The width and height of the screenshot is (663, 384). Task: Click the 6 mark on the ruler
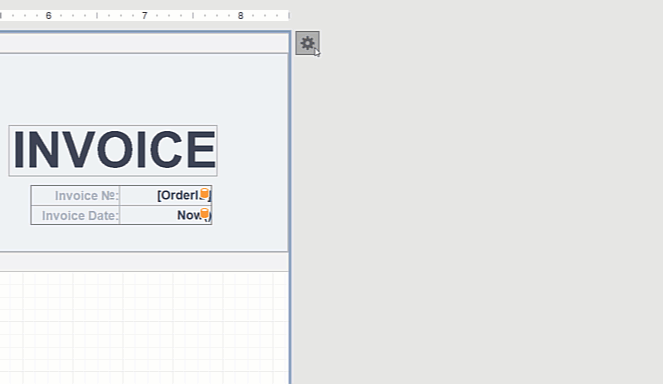click(x=49, y=16)
